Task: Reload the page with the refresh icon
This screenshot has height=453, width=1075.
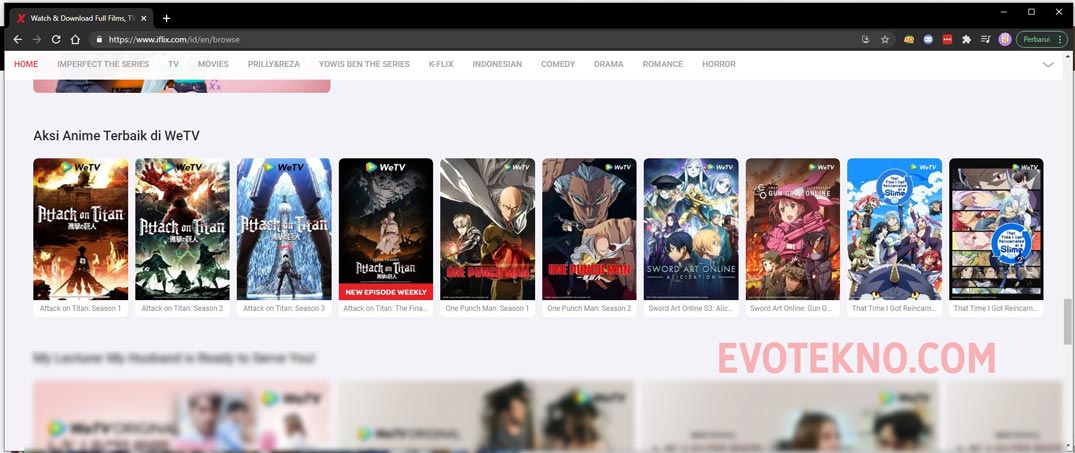Action: click(x=56, y=40)
